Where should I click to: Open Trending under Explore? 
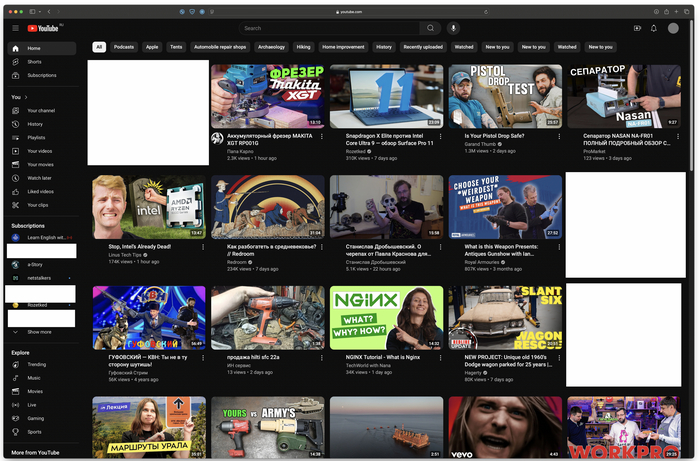[36, 364]
